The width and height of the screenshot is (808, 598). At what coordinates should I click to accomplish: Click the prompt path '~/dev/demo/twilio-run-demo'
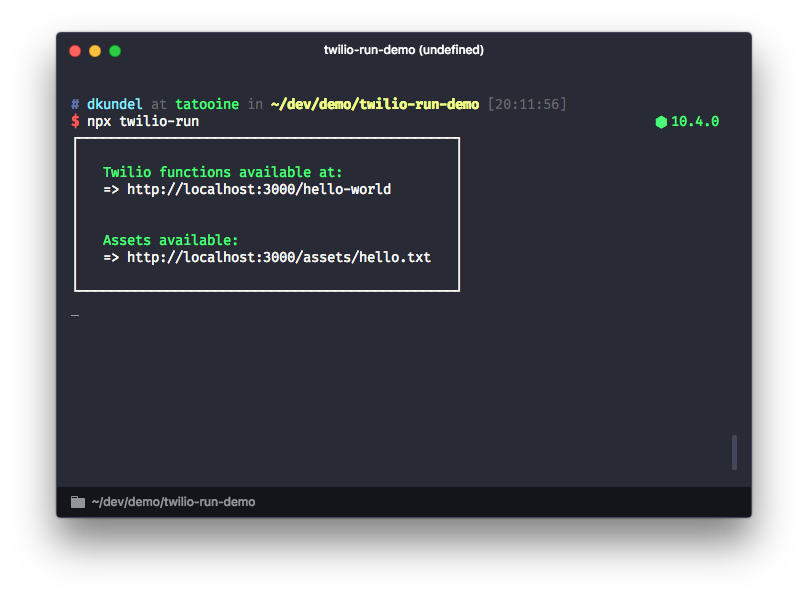point(375,104)
